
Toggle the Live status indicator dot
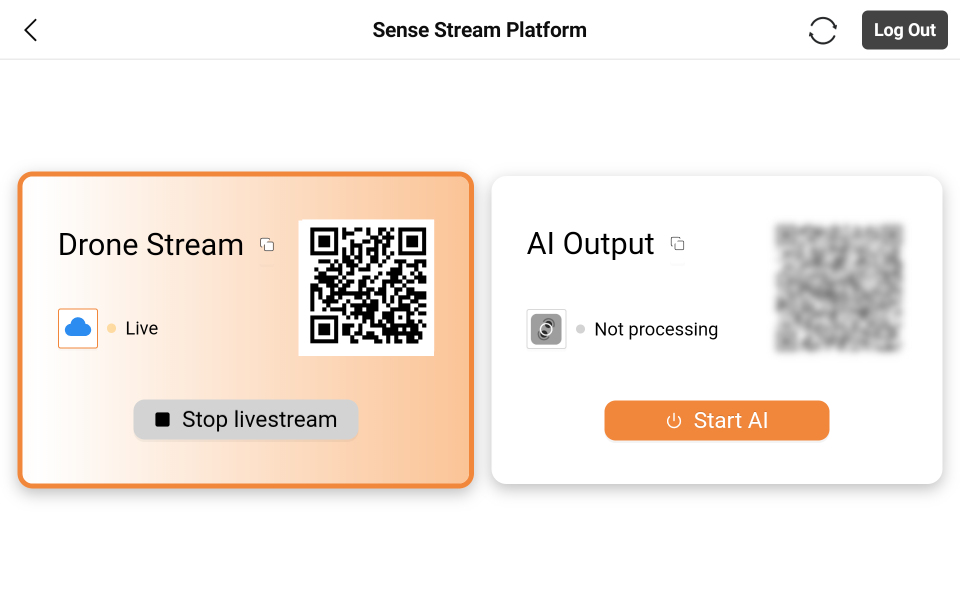point(109,328)
